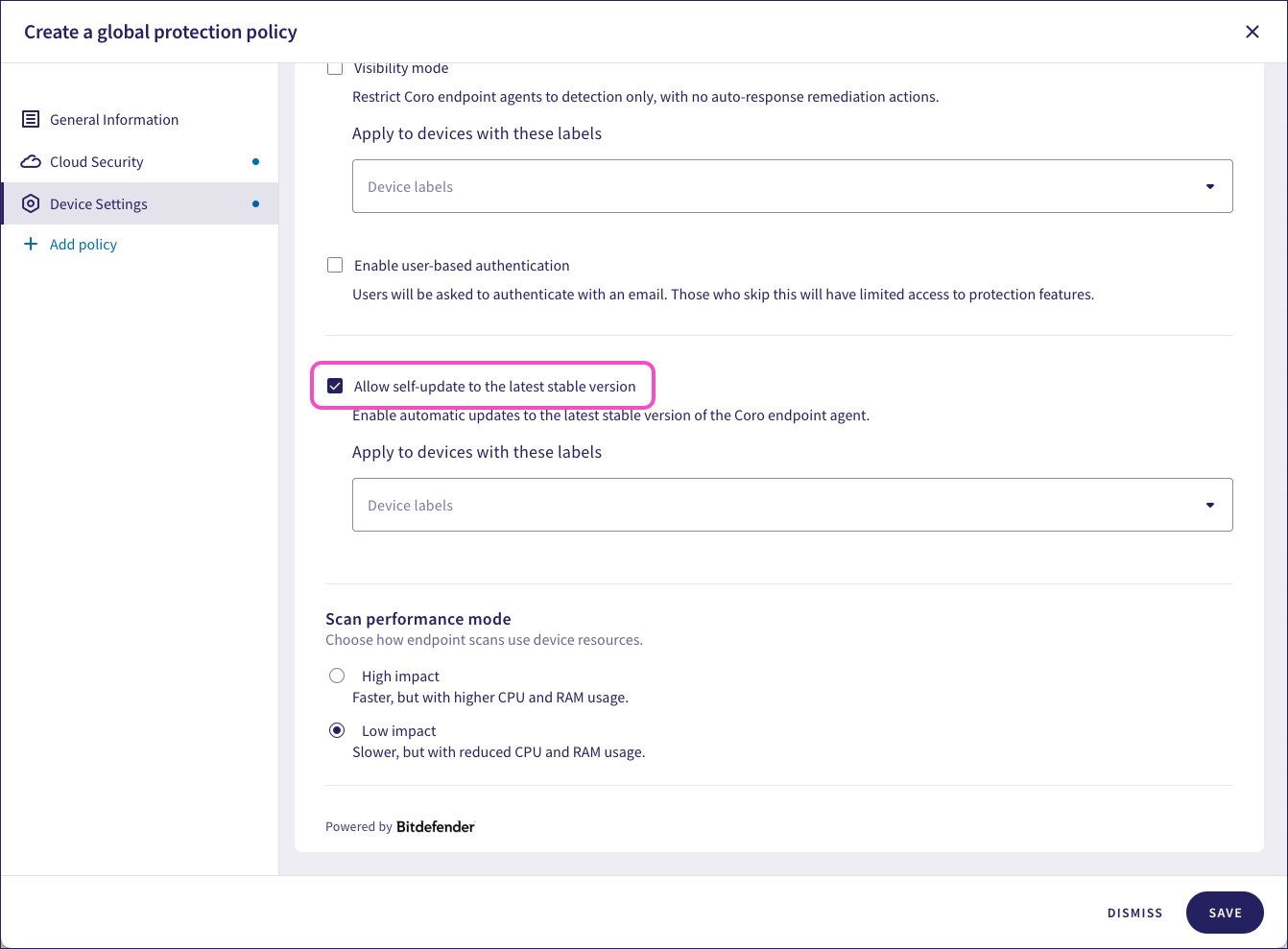This screenshot has height=949, width=1288.
Task: Click inside Device labels field under self-update
Action: [793, 505]
